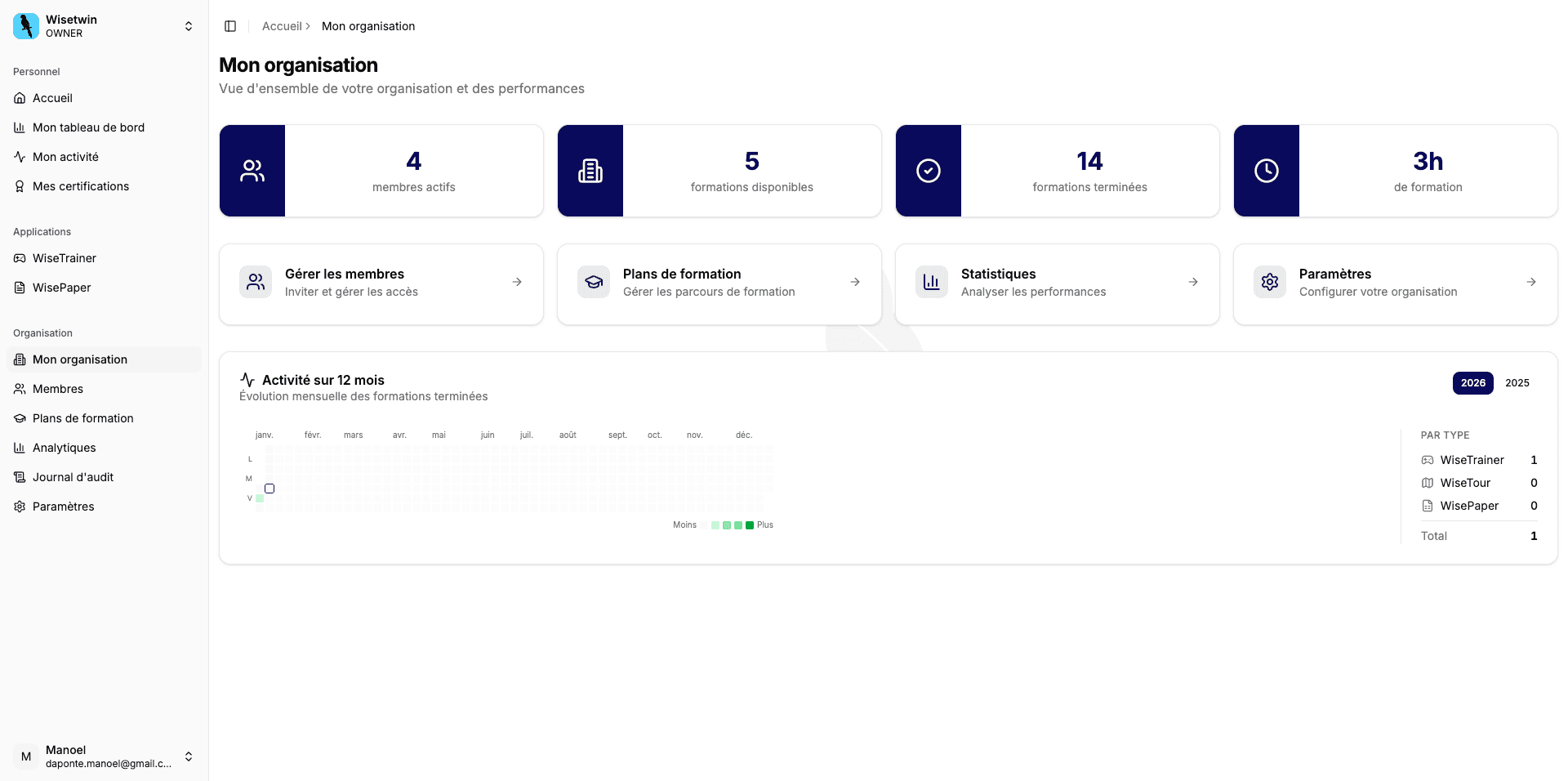Select Mon organisation menu item
Image resolution: width=1568 pixels, height=781 pixels.
click(79, 359)
